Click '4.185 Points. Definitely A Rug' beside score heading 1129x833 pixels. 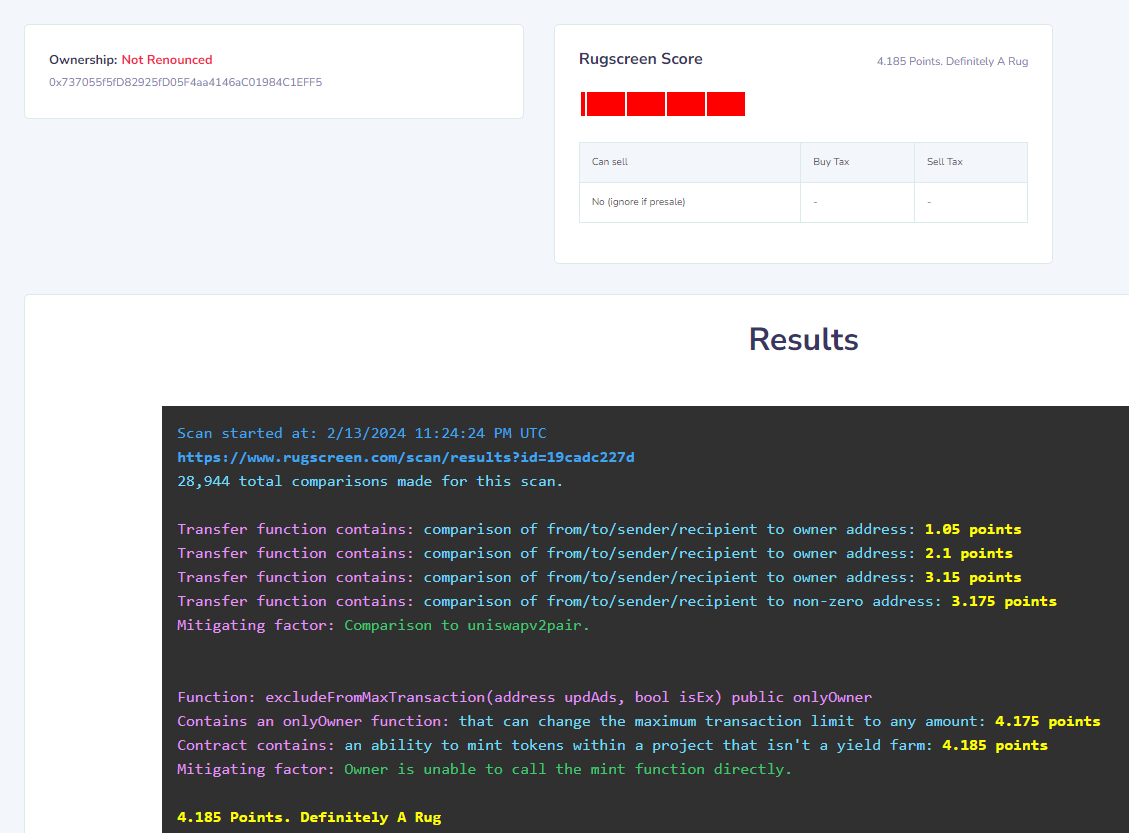[952, 61]
